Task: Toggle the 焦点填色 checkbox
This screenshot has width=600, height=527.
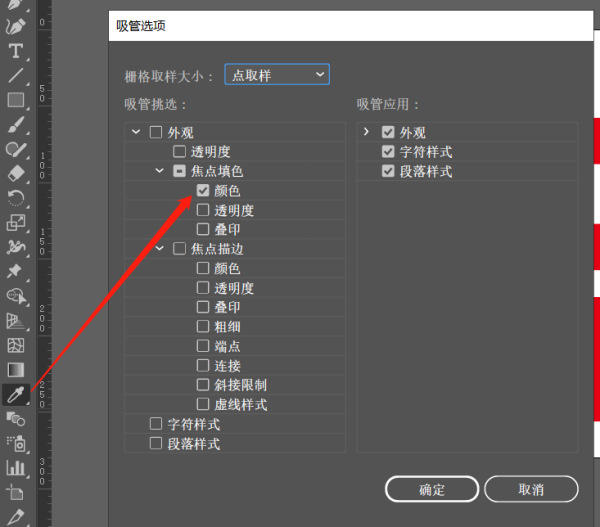Action: click(x=179, y=171)
